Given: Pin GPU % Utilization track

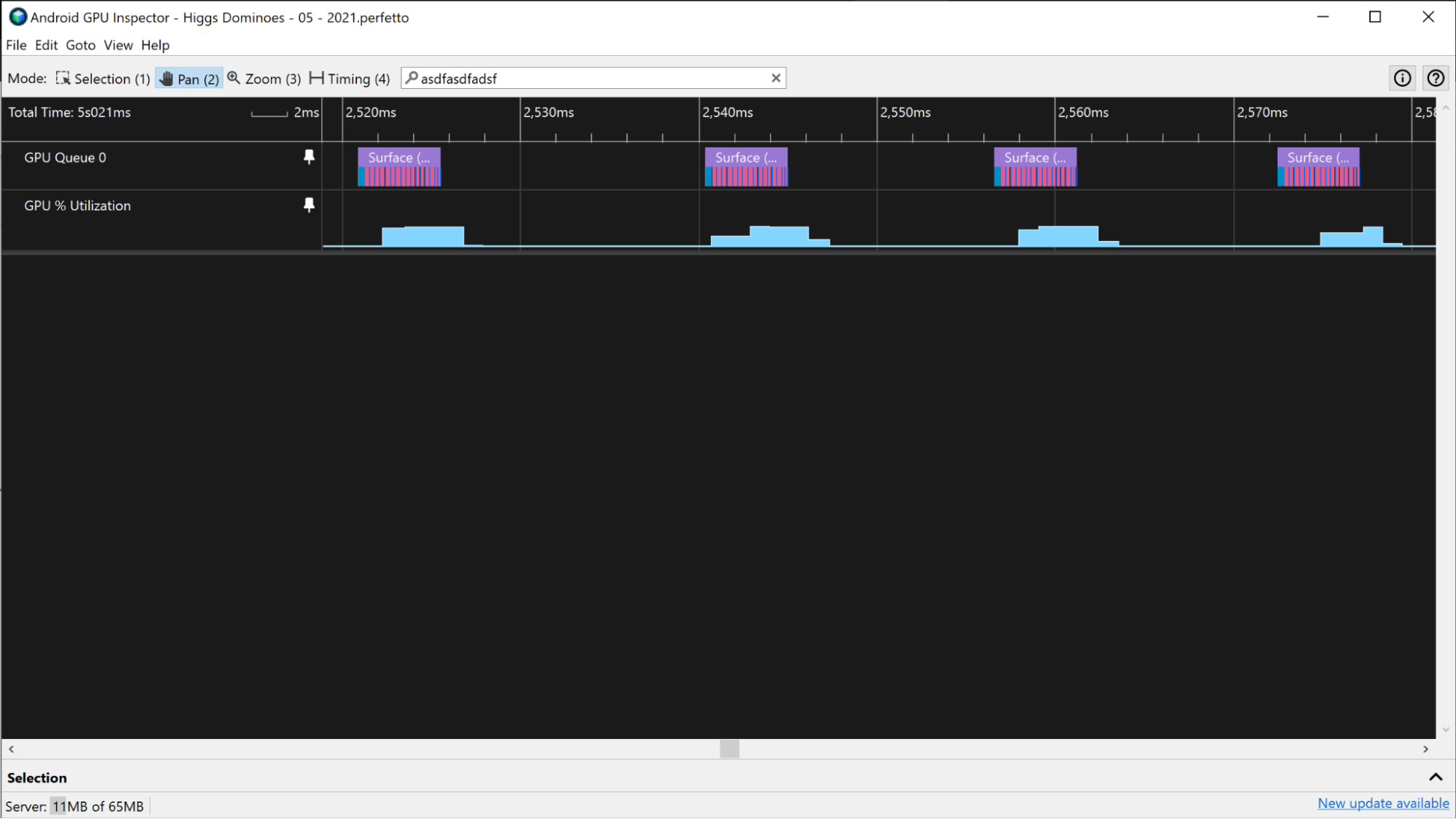Looking at the screenshot, I should tap(308, 205).
